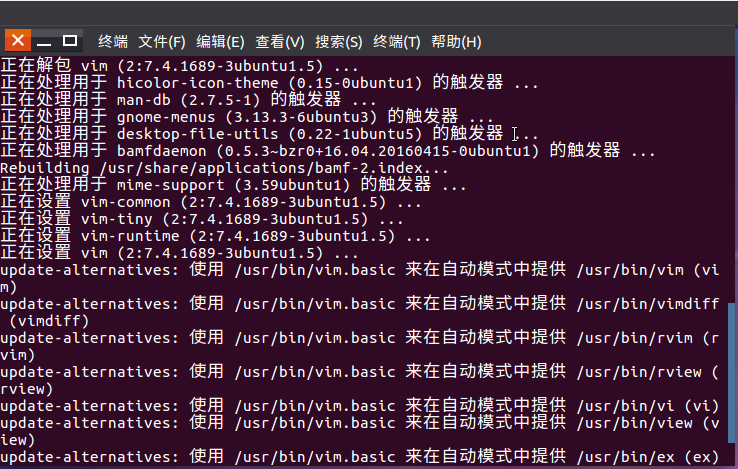The image size is (738, 469).
Task: Click the Rebuilding bamf-2.index line
Action: point(224,168)
